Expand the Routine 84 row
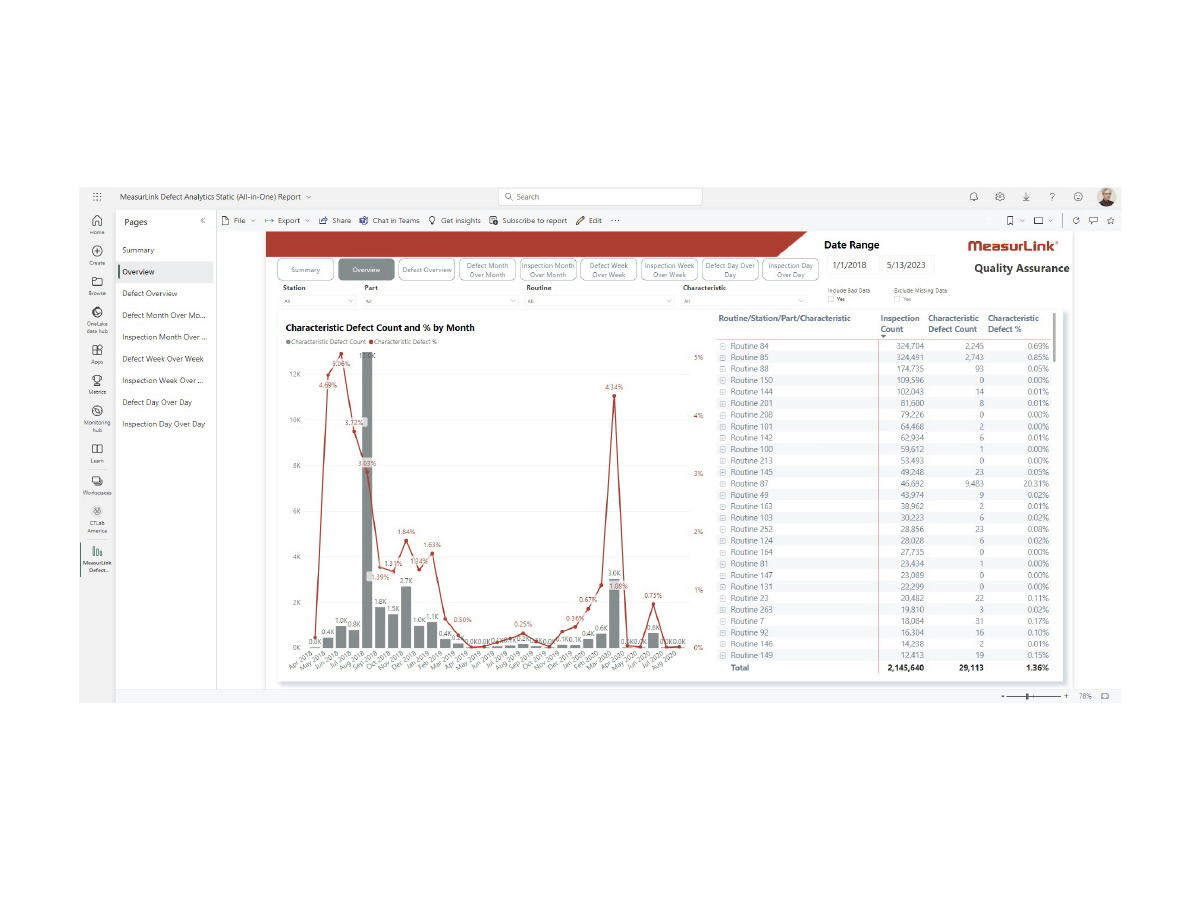This screenshot has width=1200, height=900. point(723,346)
